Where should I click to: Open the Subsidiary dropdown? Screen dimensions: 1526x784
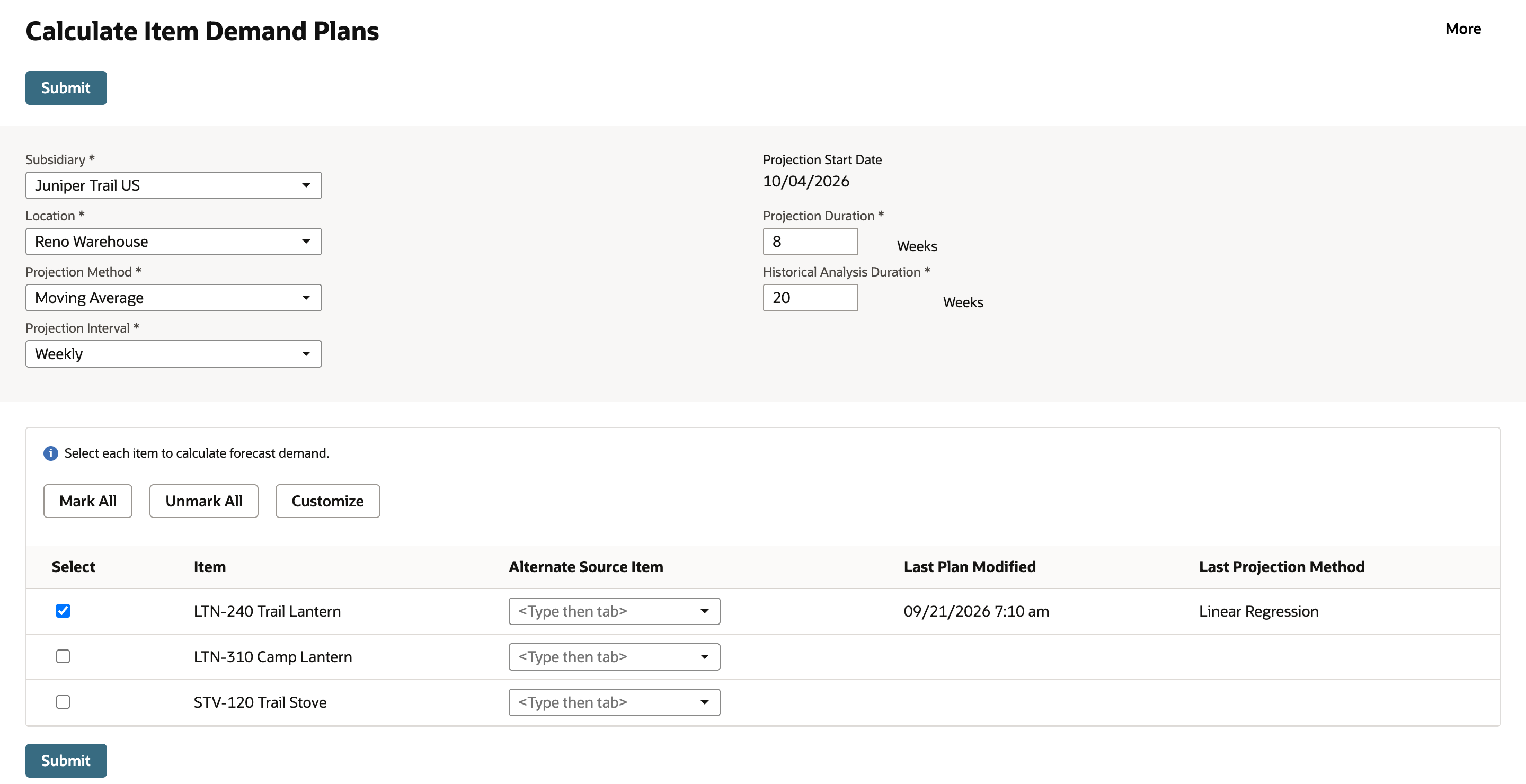(174, 185)
